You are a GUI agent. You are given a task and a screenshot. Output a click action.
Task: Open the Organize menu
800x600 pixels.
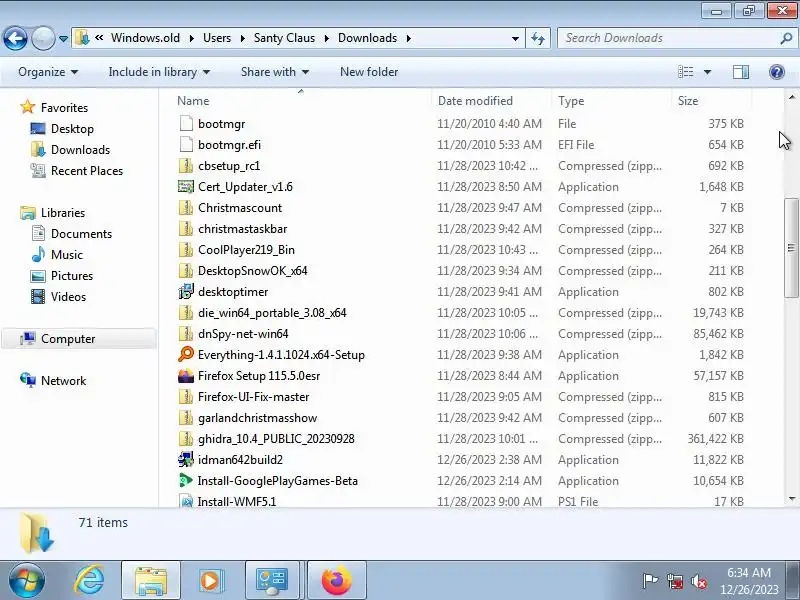coord(48,72)
